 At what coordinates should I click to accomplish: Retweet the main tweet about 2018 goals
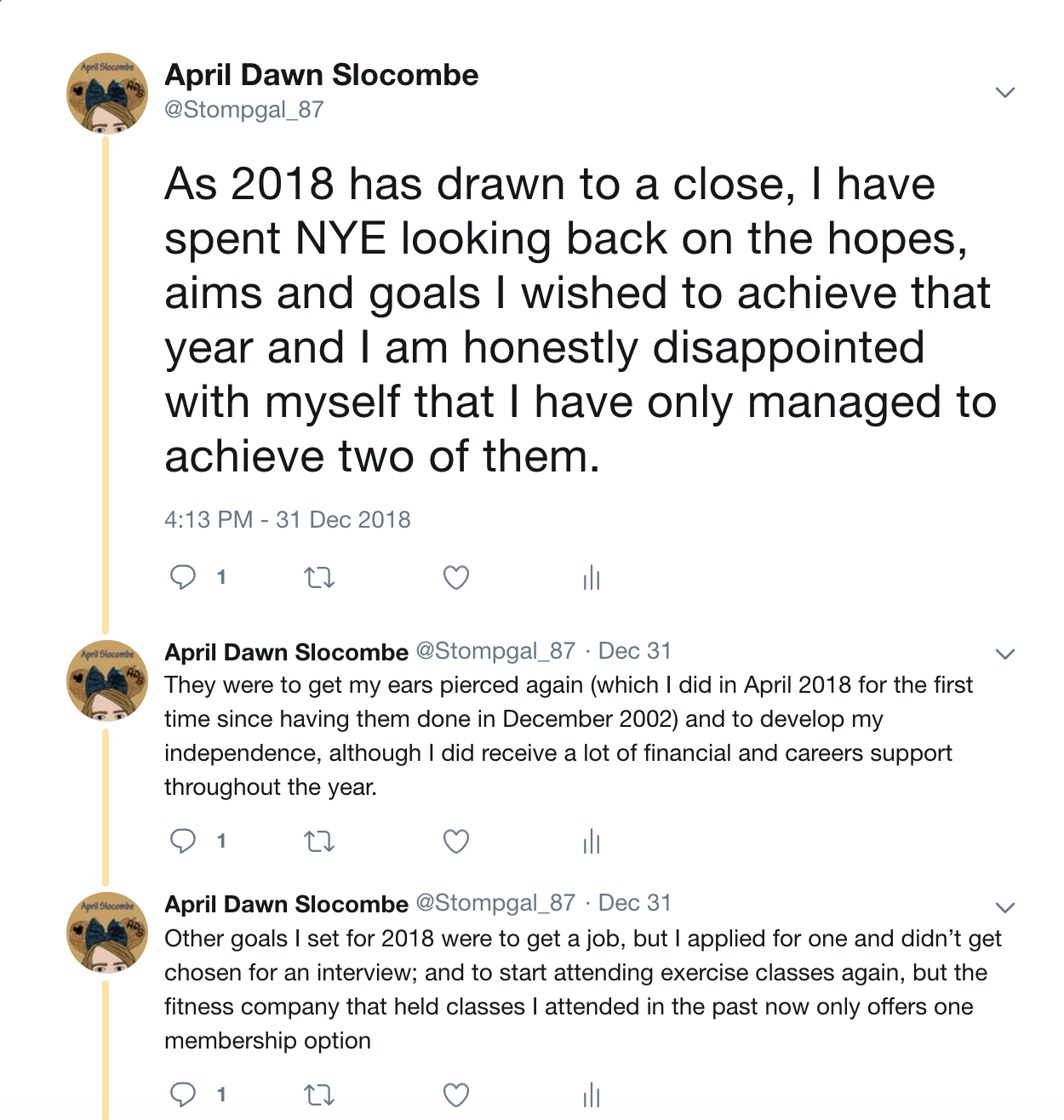click(319, 579)
